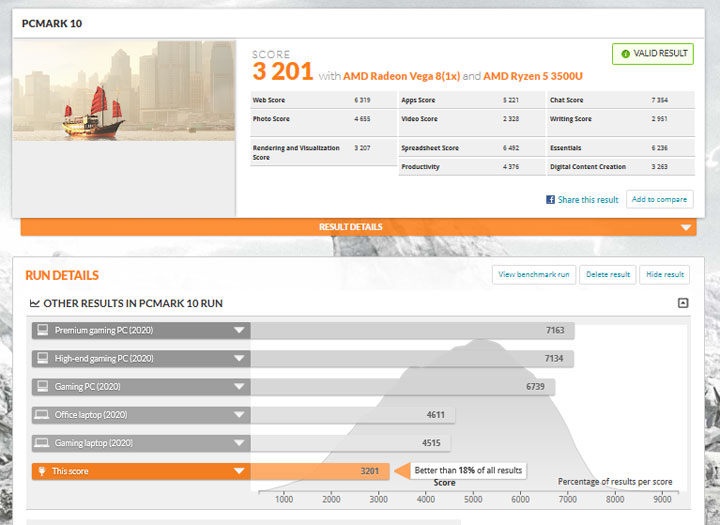This screenshot has height=525, width=720.
Task: Click the Gaming laptop icon
Action: (x=42, y=442)
